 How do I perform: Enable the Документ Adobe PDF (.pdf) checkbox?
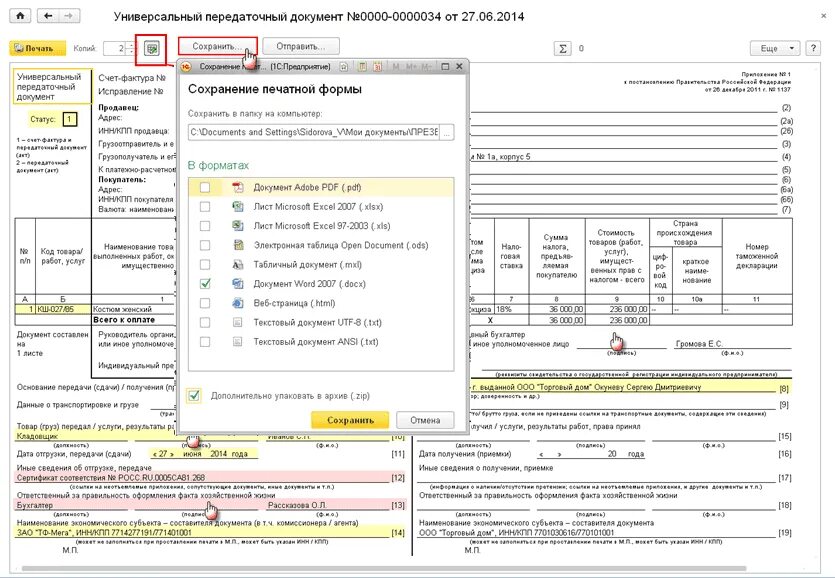(205, 188)
